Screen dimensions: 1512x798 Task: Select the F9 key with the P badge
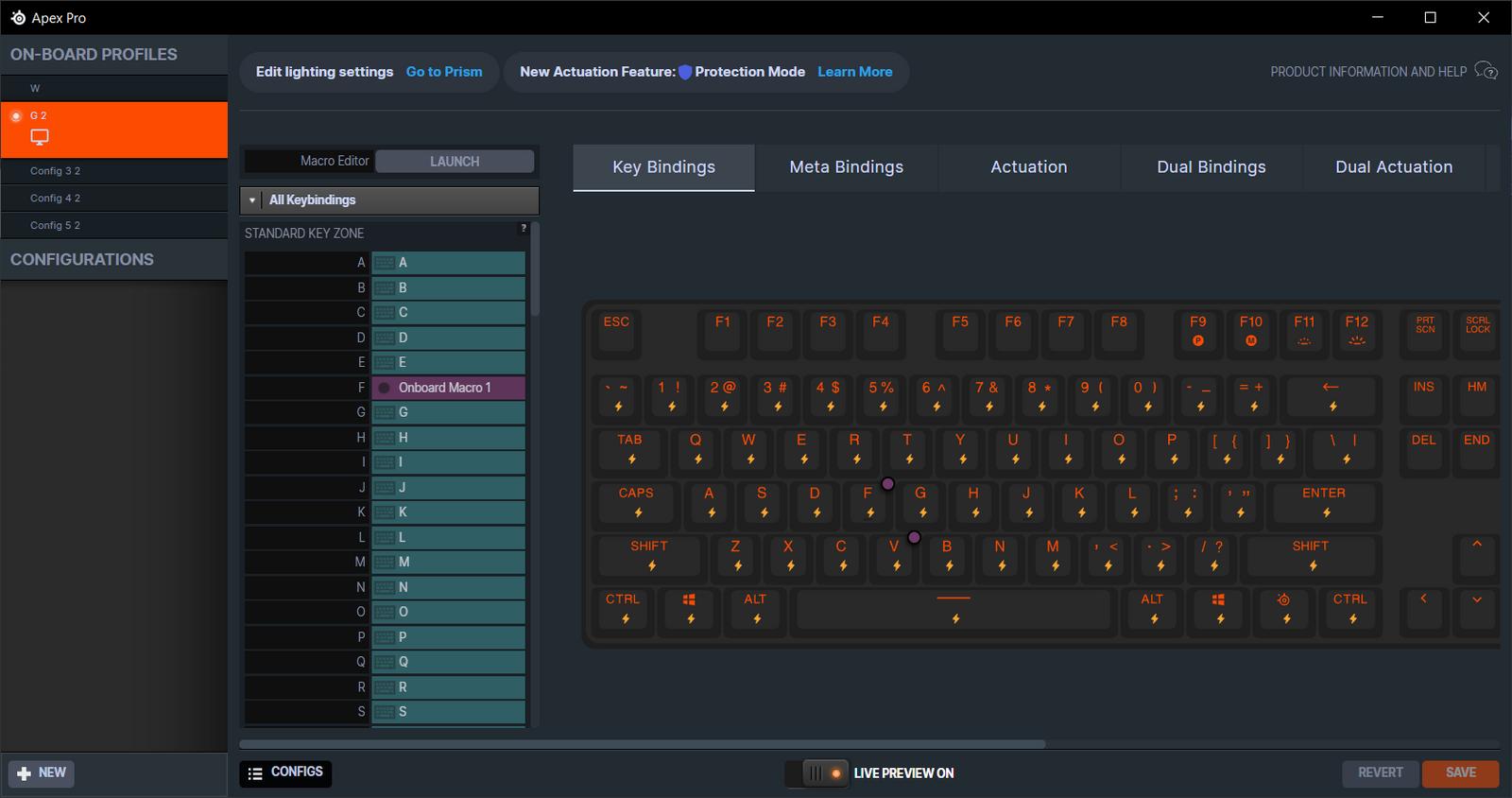pyautogui.click(x=1198, y=332)
